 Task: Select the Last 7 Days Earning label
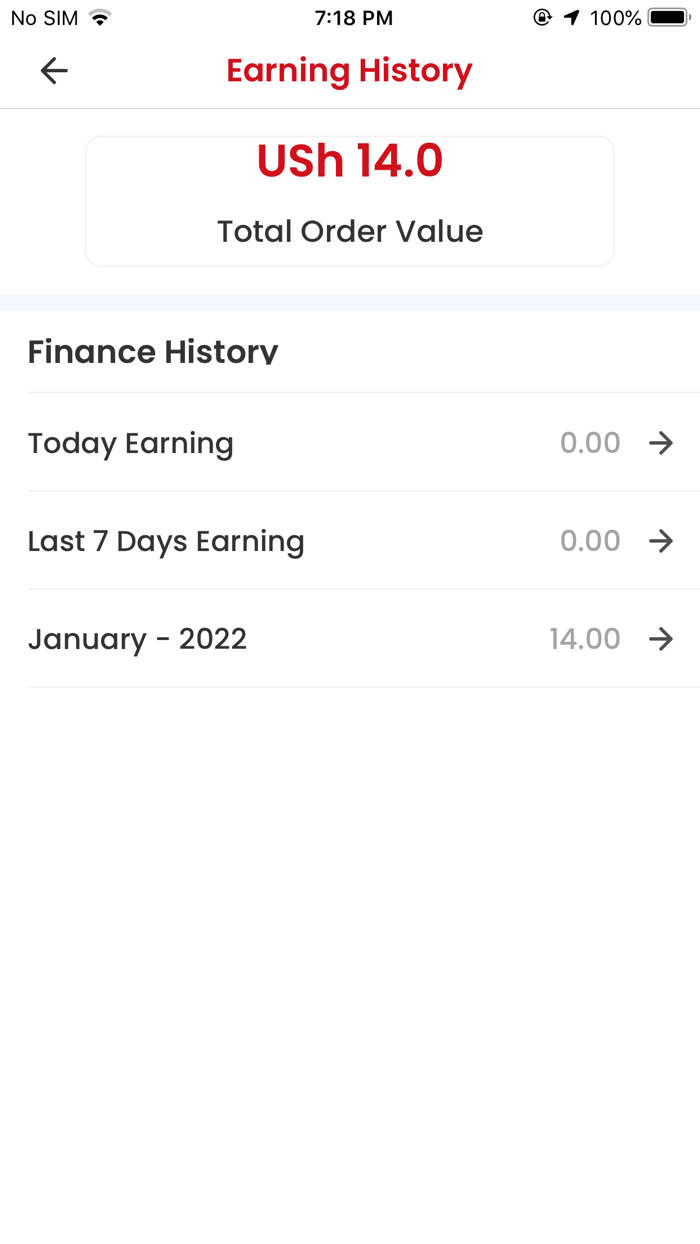(x=166, y=541)
